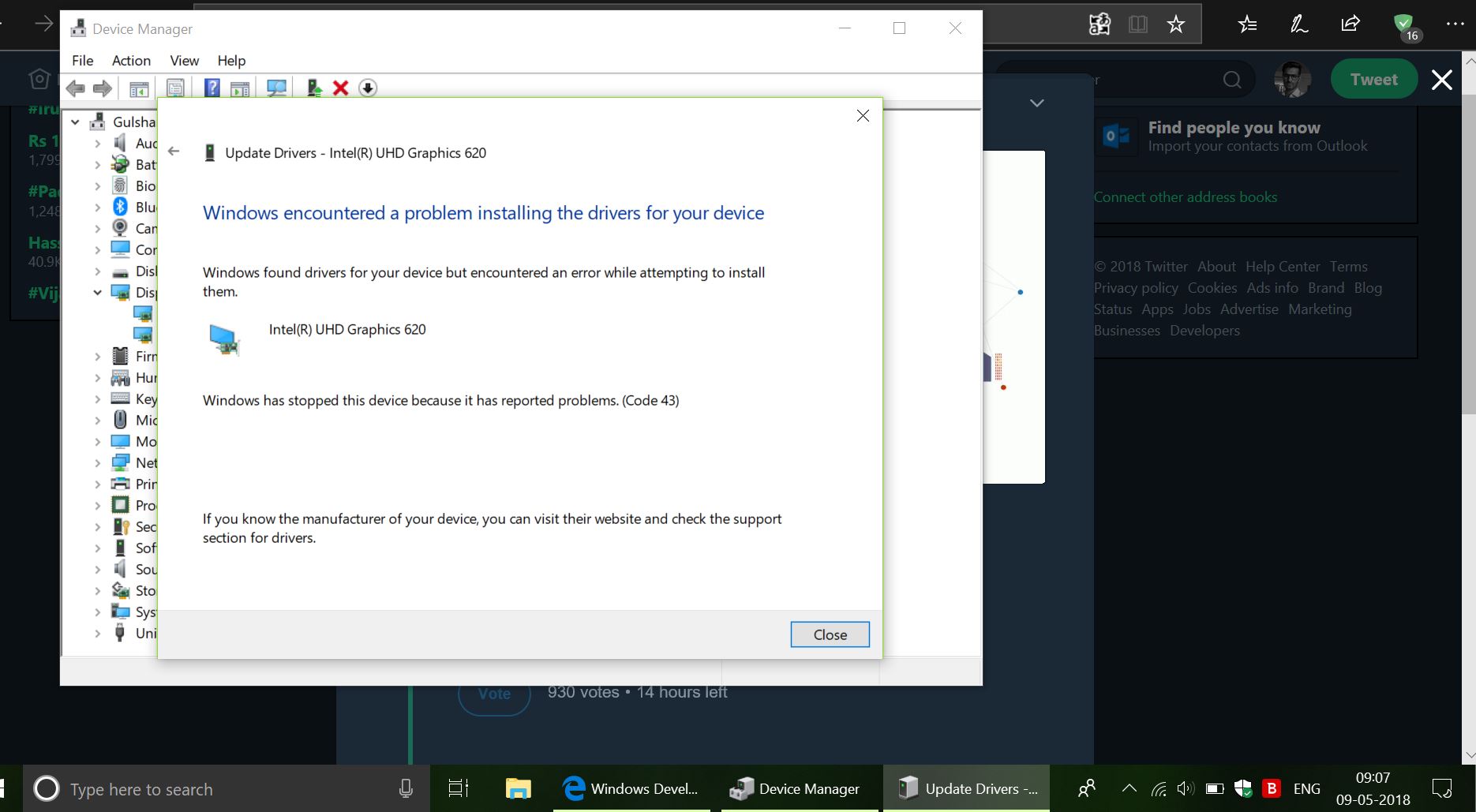Image resolution: width=1476 pixels, height=812 pixels.
Task: Click the Edge translate page icon
Action: click(1100, 24)
